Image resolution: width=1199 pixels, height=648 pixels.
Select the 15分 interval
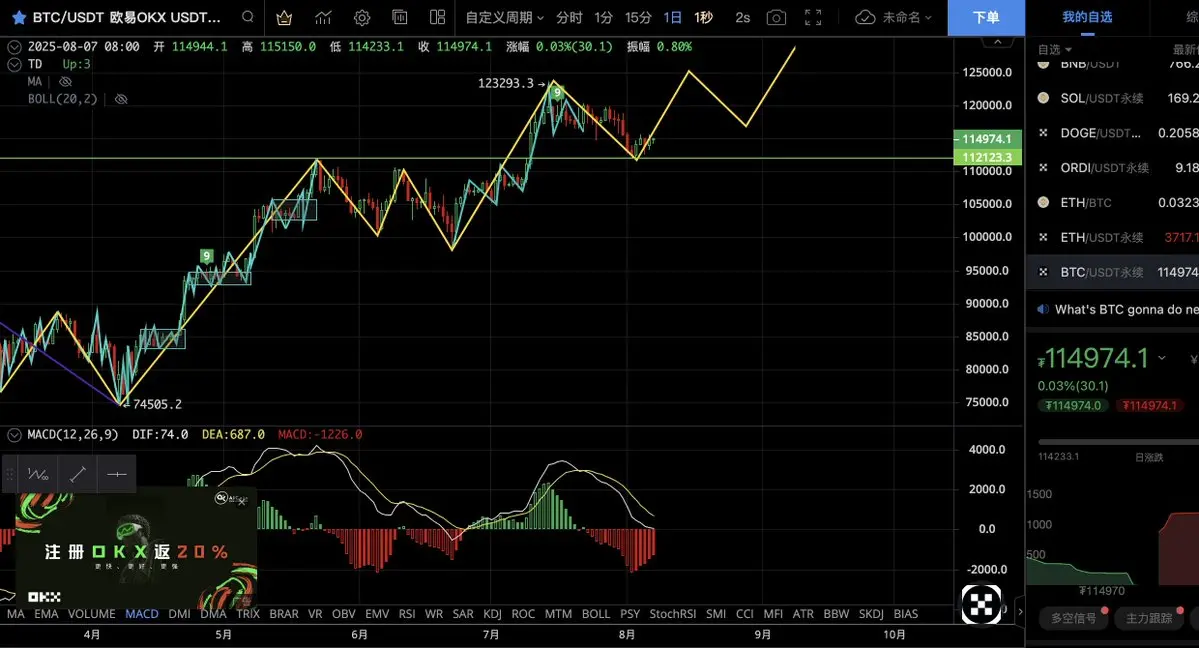coord(638,18)
